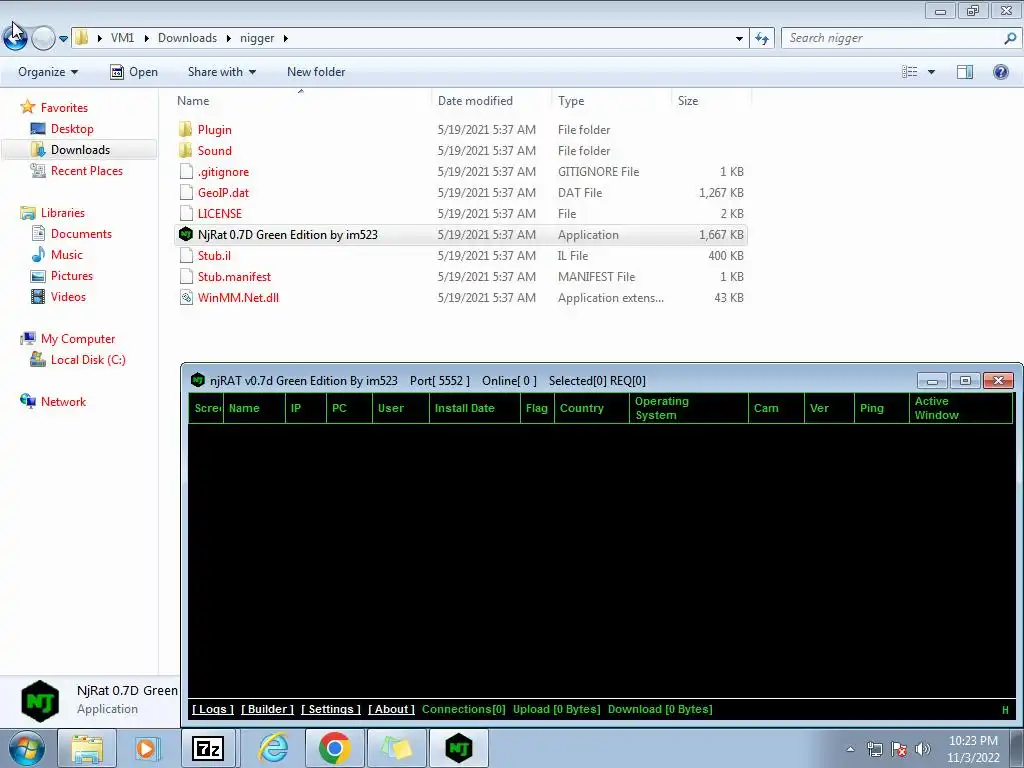The image size is (1024, 768).
Task: Select Local Disk (C:) in sidebar
Action: 88,360
